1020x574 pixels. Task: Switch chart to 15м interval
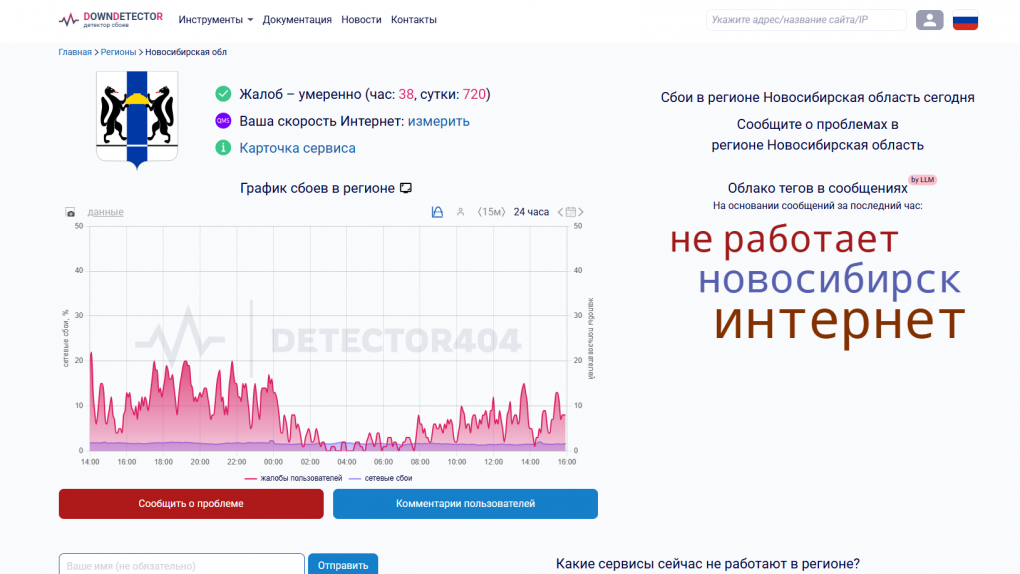pyautogui.click(x=491, y=212)
